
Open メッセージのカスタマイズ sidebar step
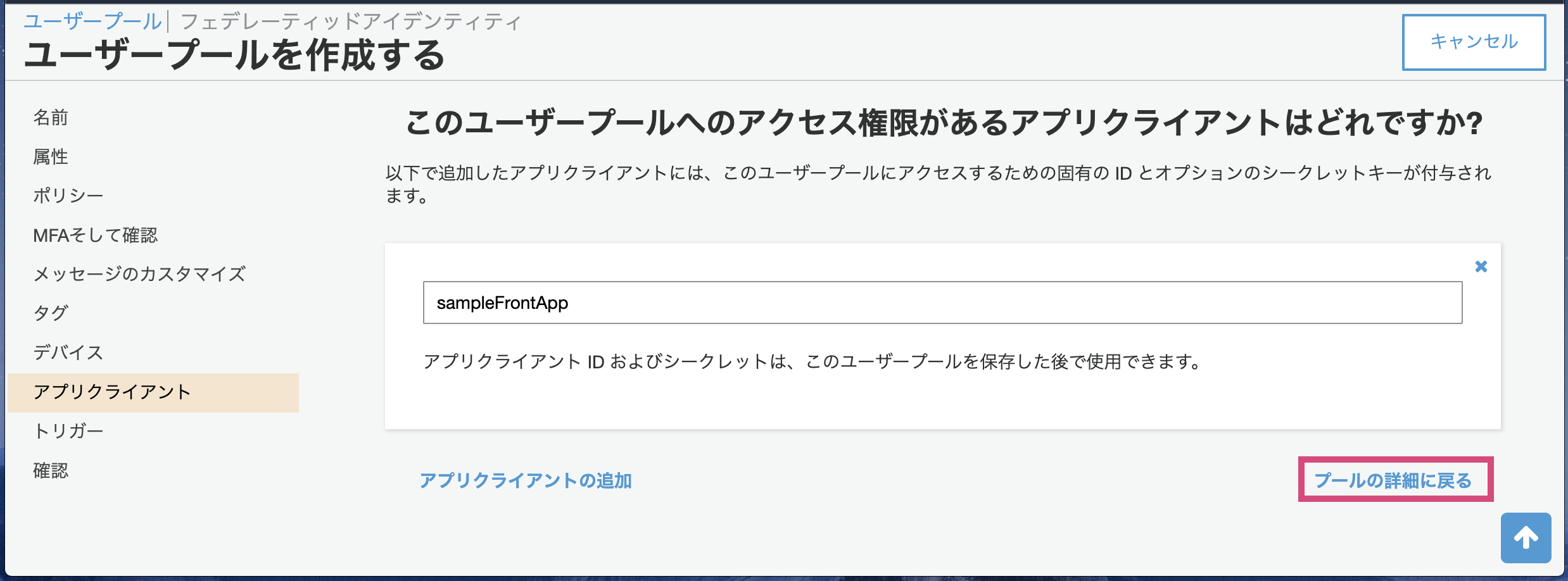click(x=139, y=274)
